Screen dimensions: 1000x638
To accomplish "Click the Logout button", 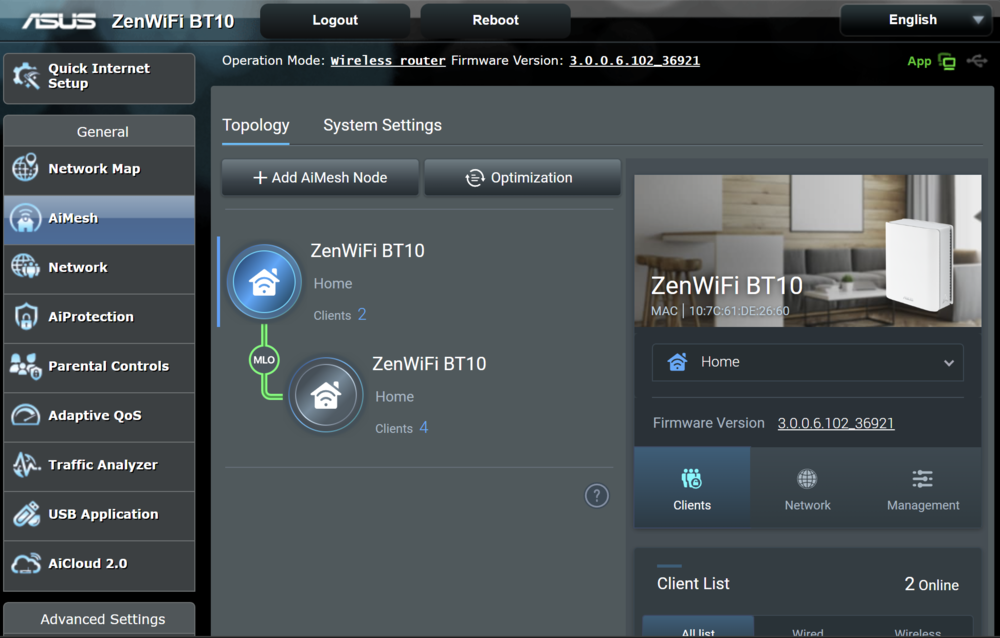I will click(x=335, y=20).
